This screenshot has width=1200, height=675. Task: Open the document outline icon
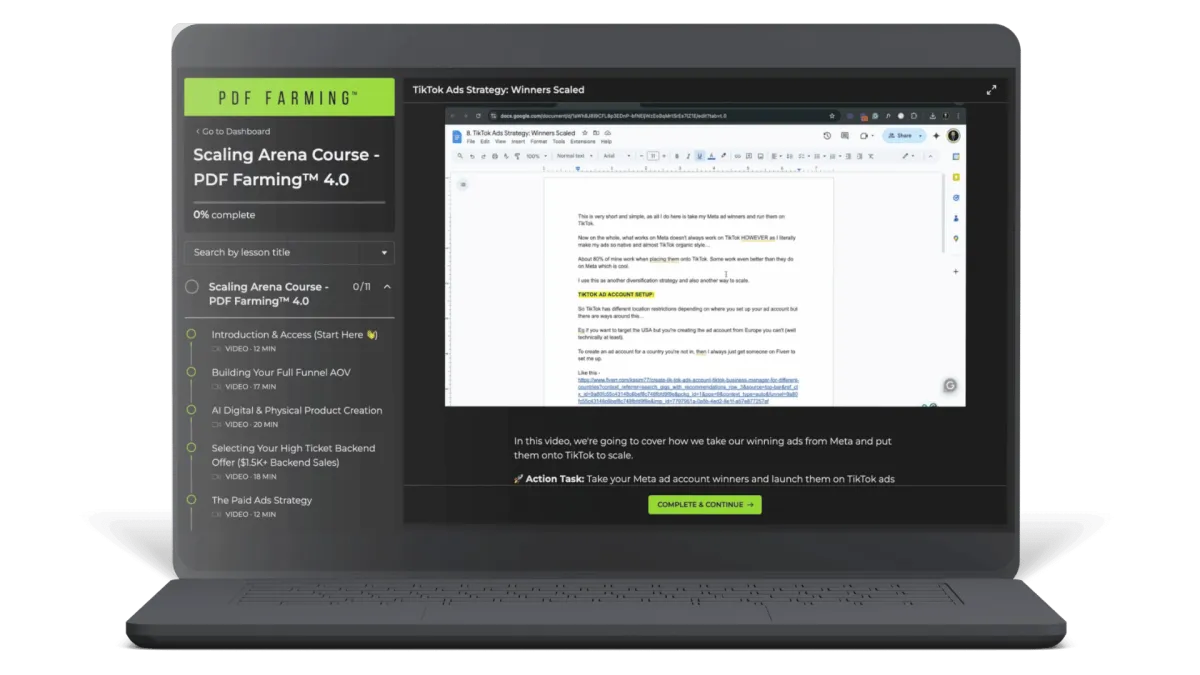462,184
